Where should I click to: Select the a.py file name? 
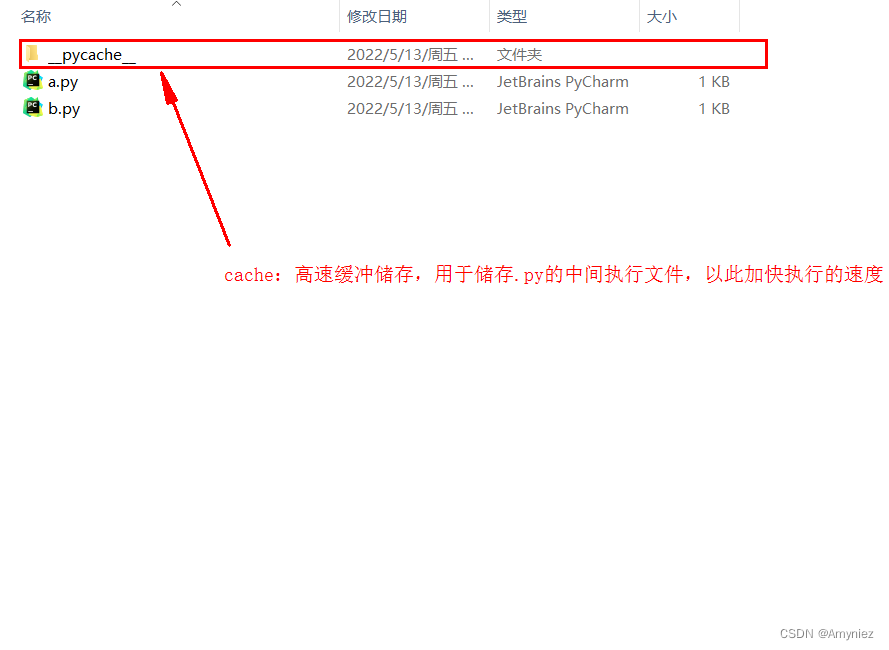[63, 82]
